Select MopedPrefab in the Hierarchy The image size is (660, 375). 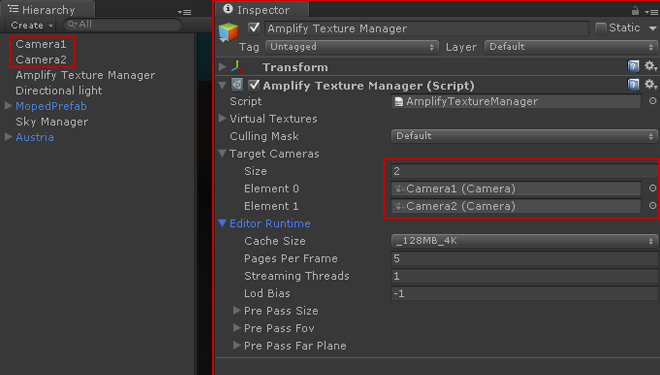tap(51, 106)
